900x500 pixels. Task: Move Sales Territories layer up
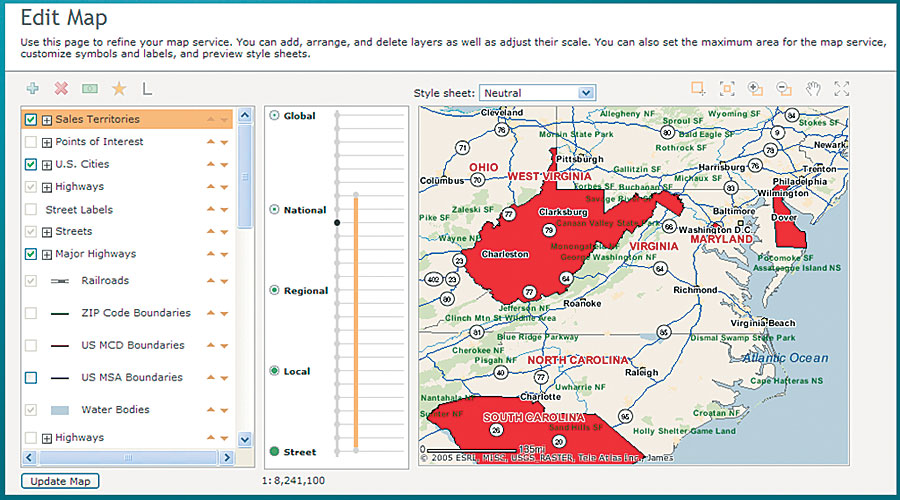coord(211,119)
